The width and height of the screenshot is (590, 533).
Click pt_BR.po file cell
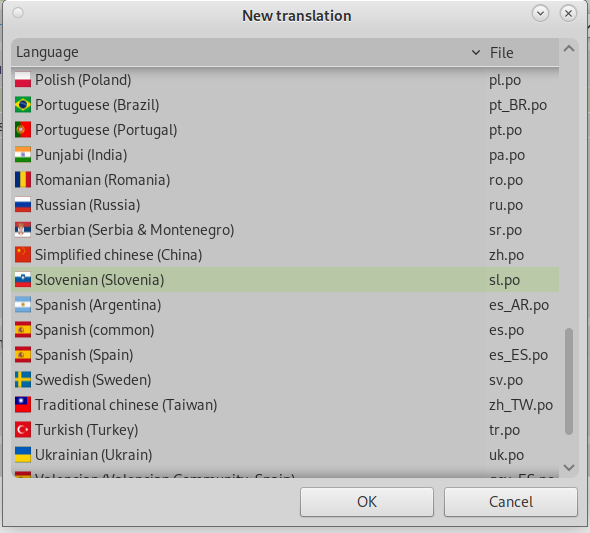[x=518, y=105]
